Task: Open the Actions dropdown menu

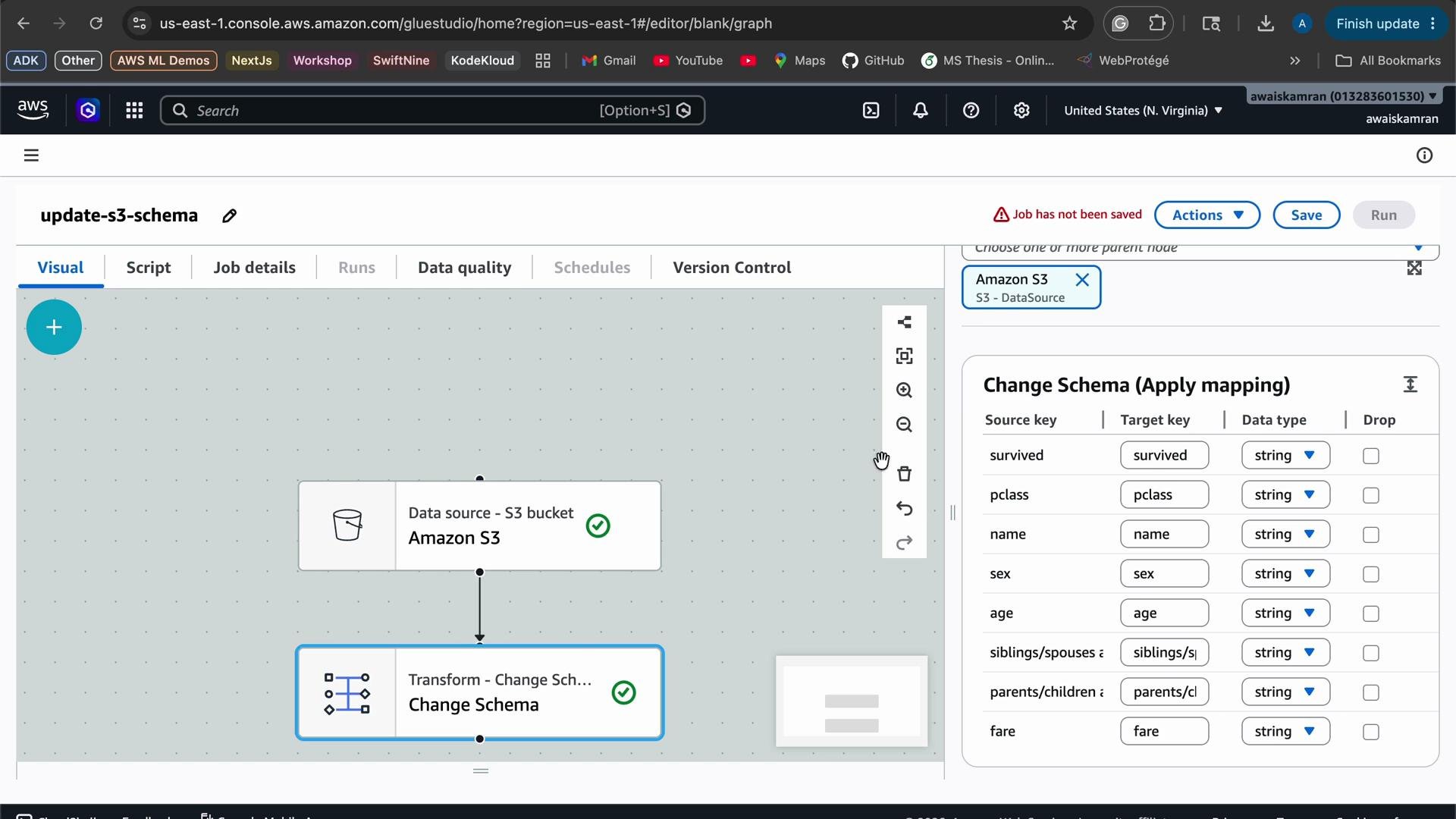Action: [1207, 215]
